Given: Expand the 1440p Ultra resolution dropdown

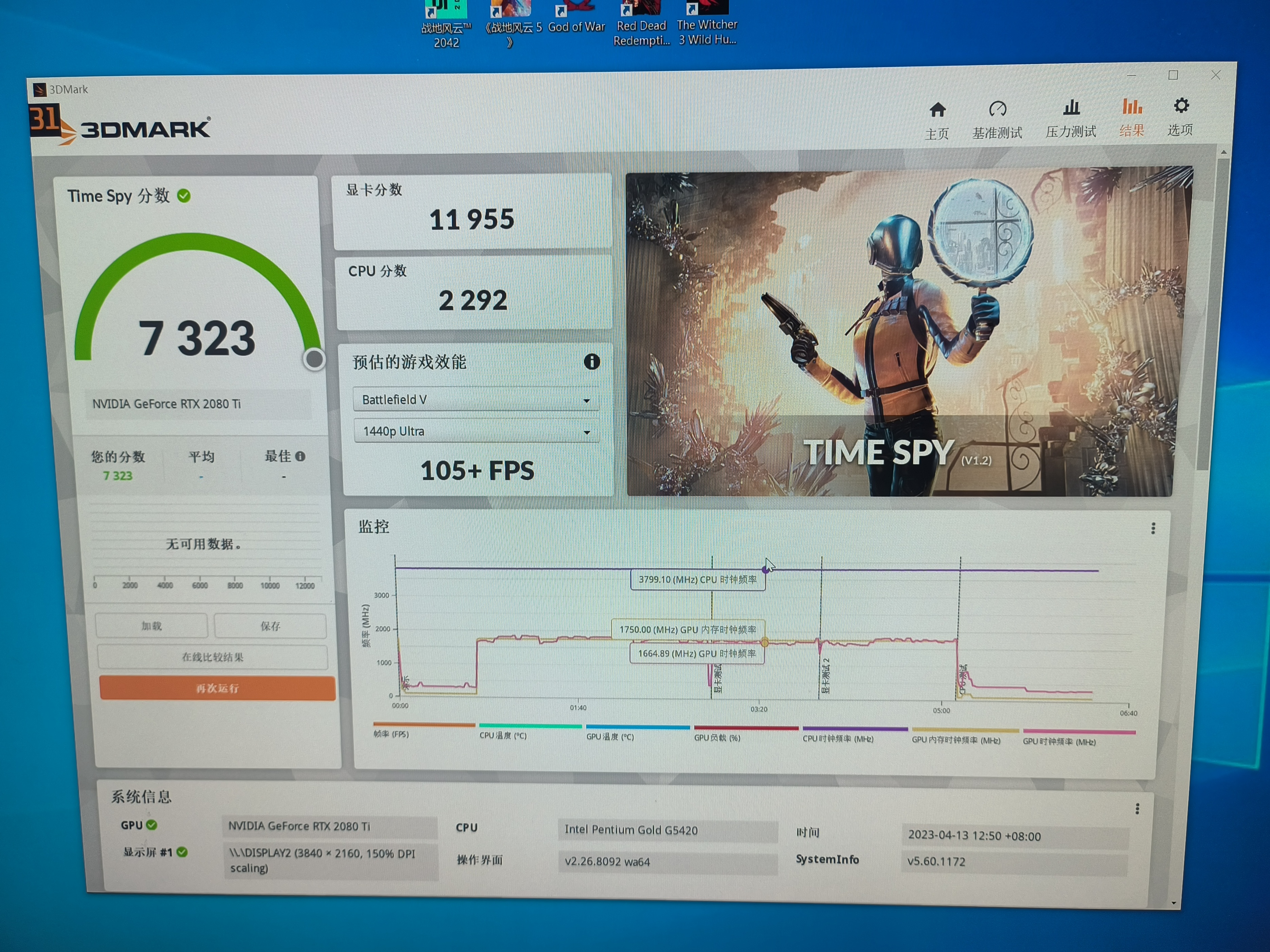Looking at the screenshot, I should point(476,431).
